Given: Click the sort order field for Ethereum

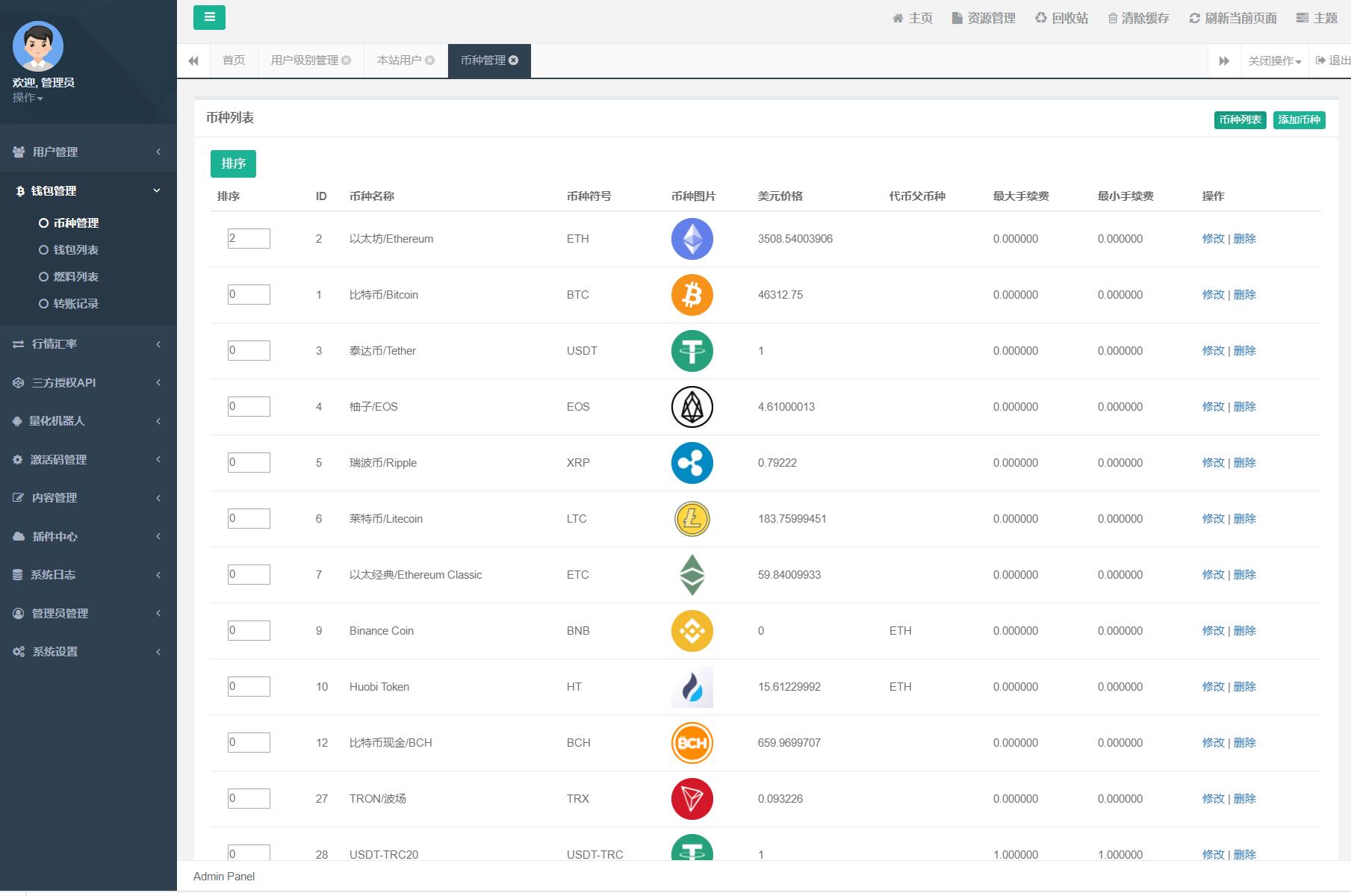Looking at the screenshot, I should 249,238.
